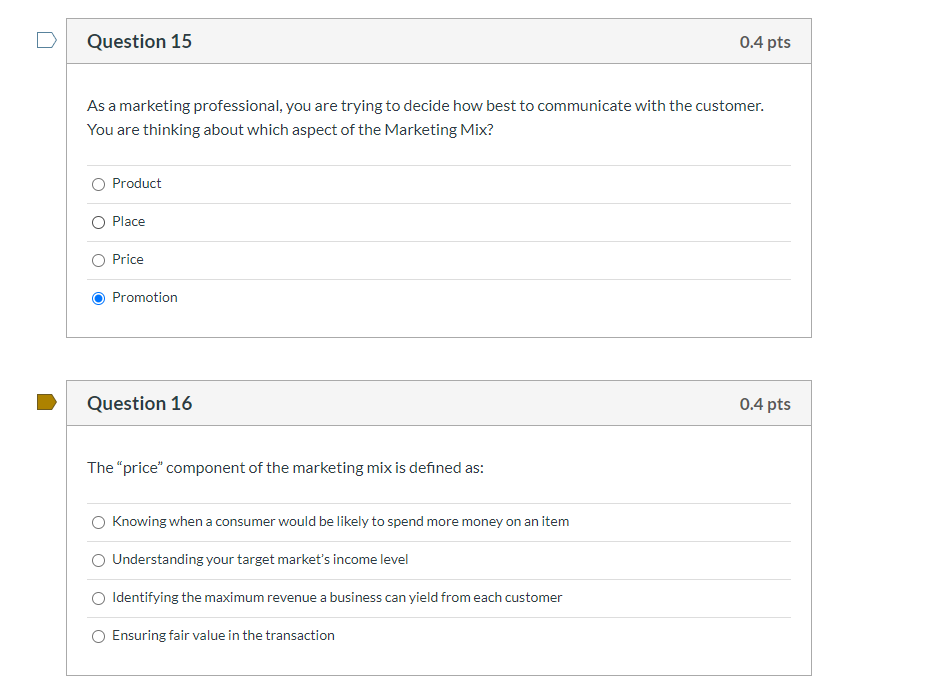Click the outlined flag beside Question 15
The width and height of the screenshot is (951, 685).
pyautogui.click(x=46, y=39)
